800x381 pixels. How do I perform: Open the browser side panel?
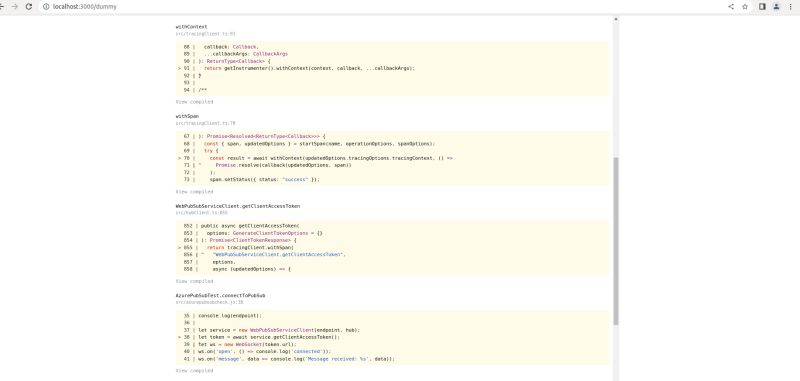click(x=762, y=7)
